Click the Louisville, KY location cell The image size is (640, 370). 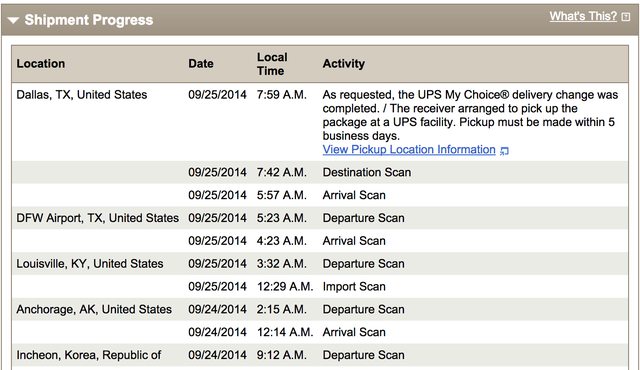point(90,264)
